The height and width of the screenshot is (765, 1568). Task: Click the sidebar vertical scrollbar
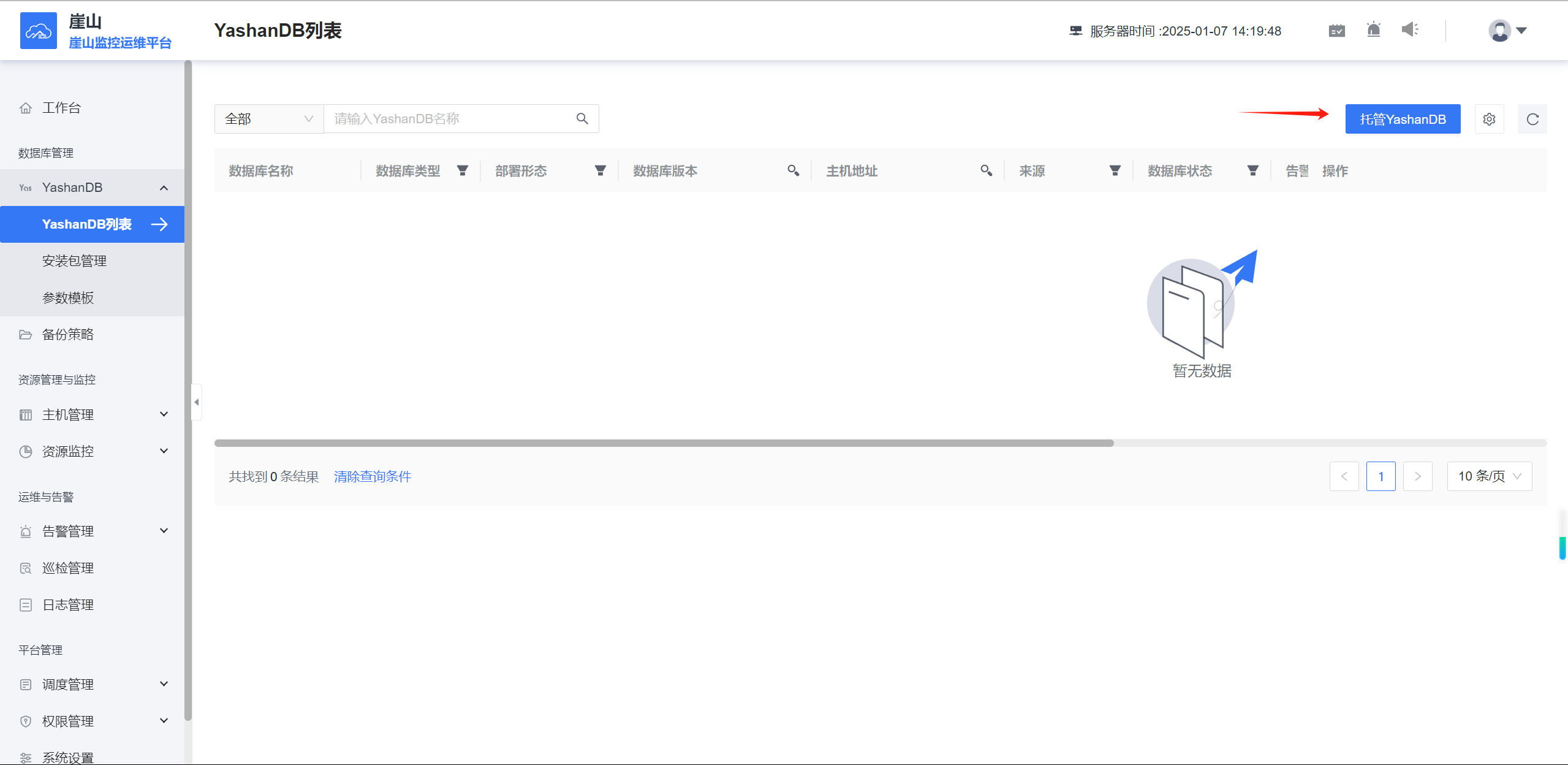point(188,390)
